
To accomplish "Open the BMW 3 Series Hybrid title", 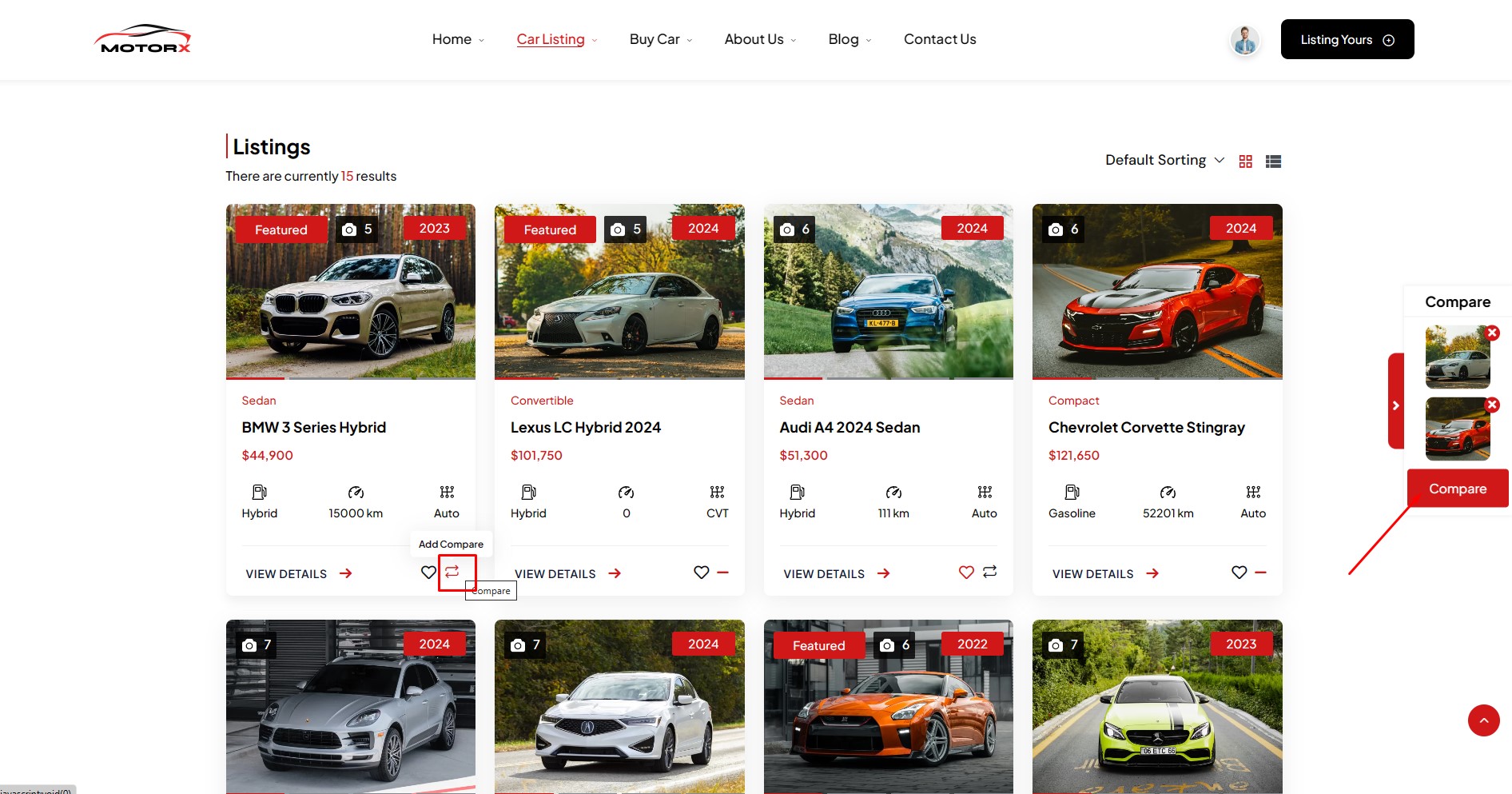I will 314,427.
